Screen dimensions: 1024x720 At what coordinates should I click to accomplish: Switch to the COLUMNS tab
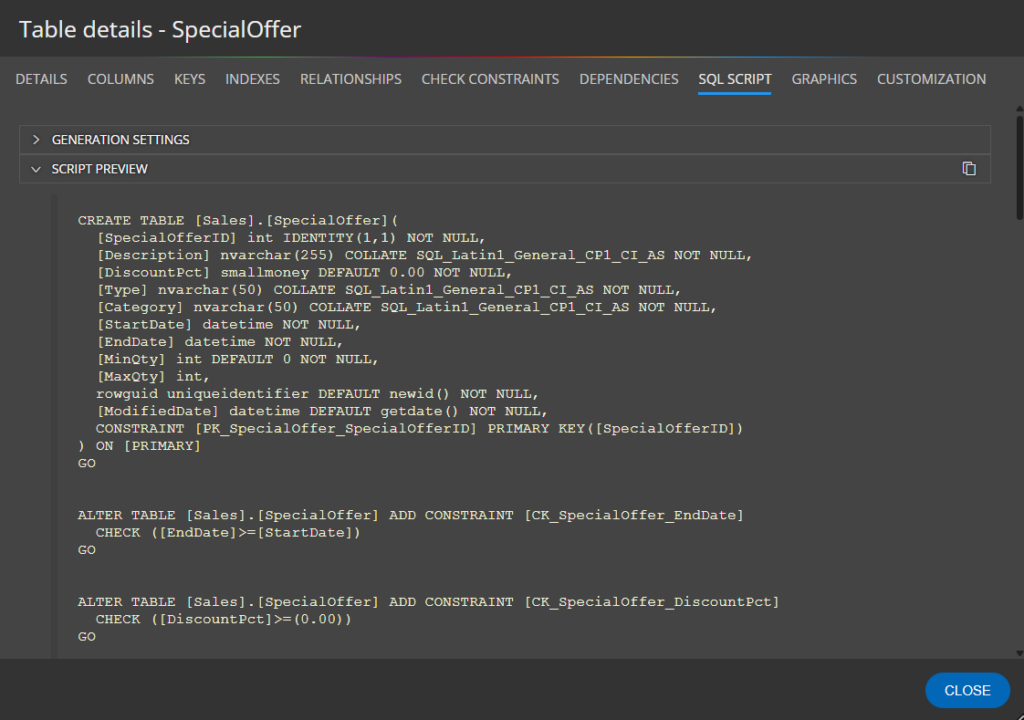(120, 79)
